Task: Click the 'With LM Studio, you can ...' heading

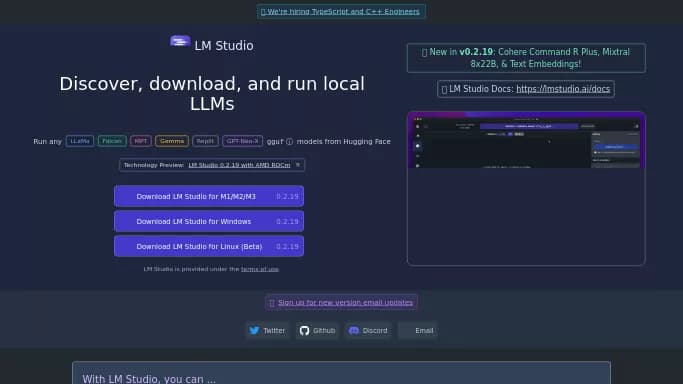Action: 149,378
